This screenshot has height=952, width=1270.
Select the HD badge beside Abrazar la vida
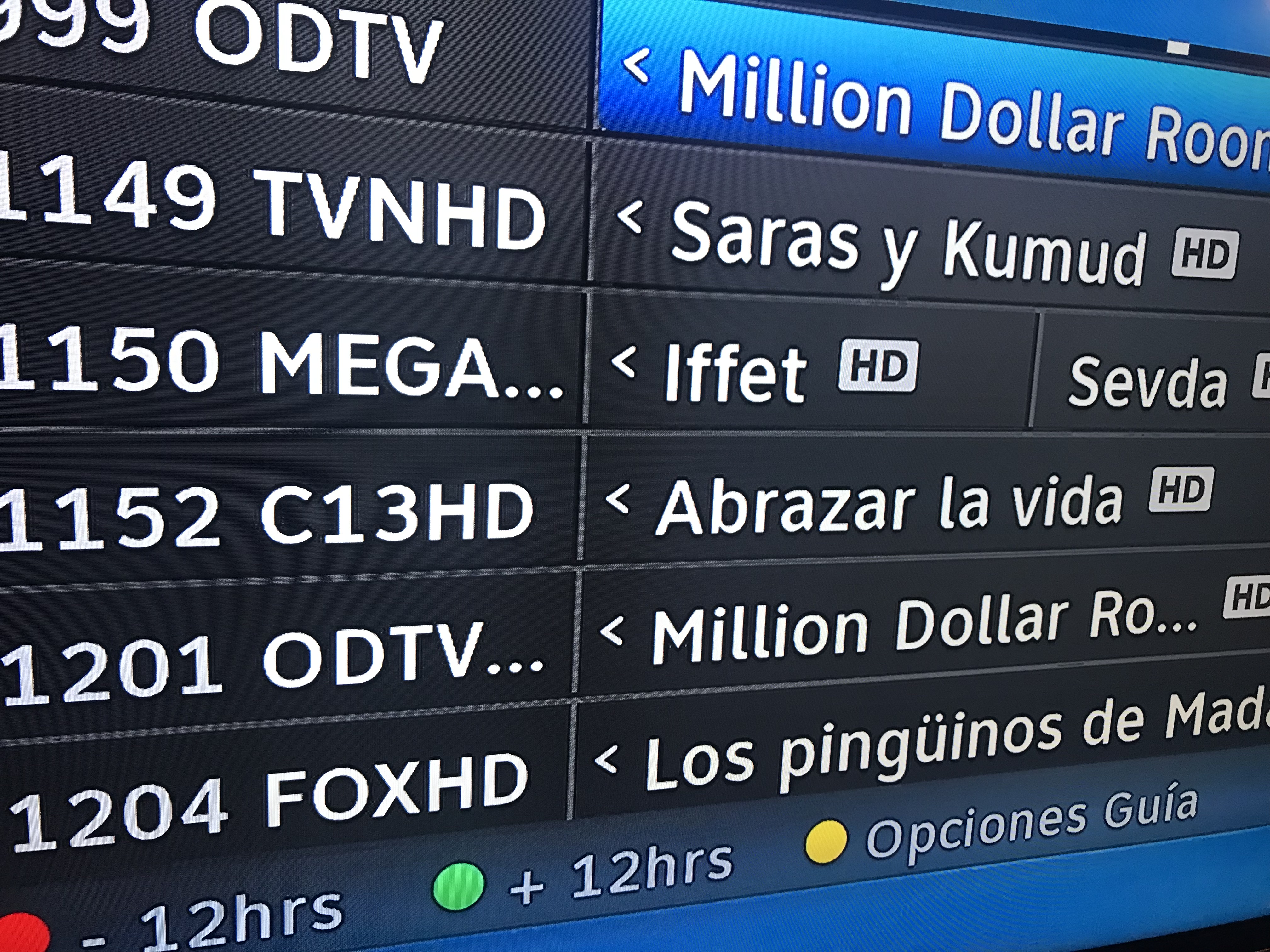pos(1181,490)
